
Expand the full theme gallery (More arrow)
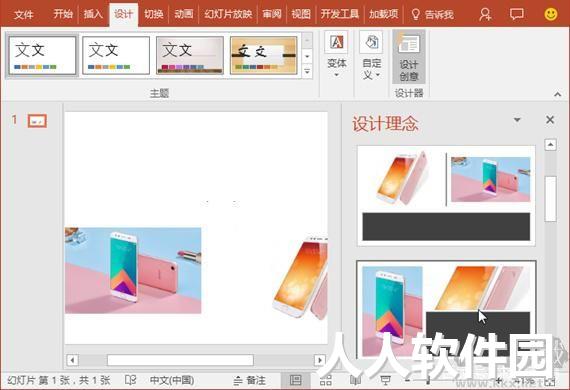(307, 71)
